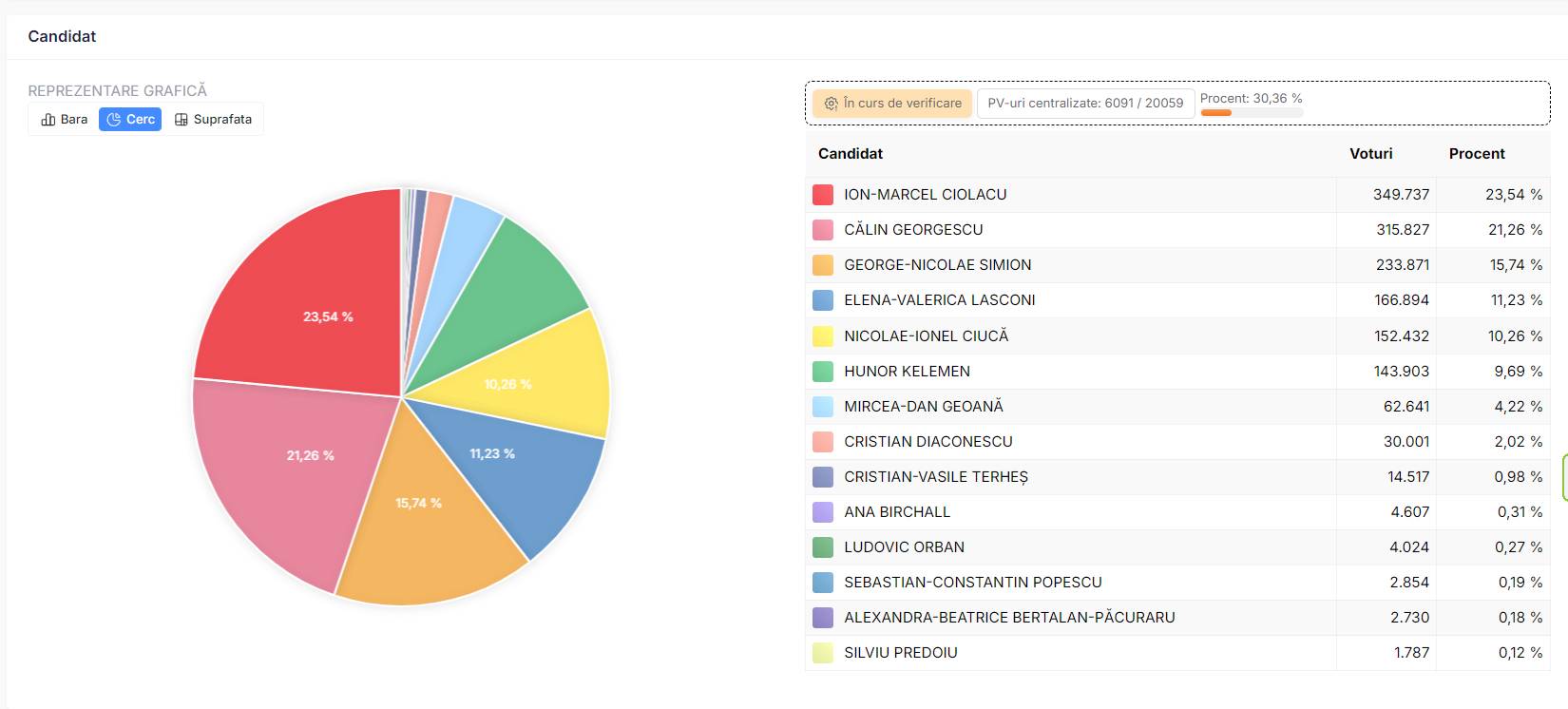
Task: Click yellow swatch beside Nicolae-Ionel Ciucă
Action: 823,336
